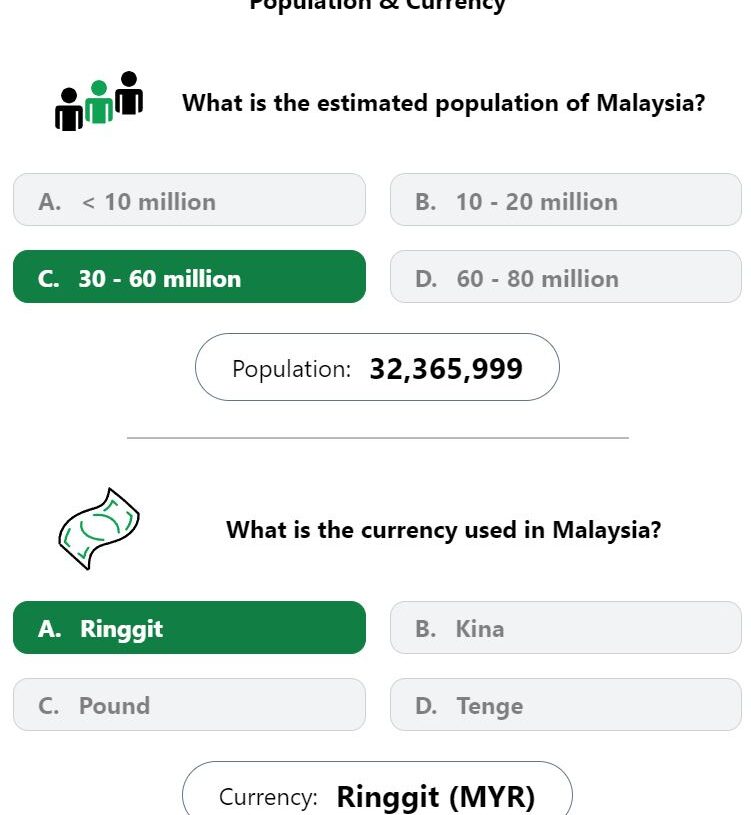Choose Kina as the currency answer
The height and width of the screenshot is (815, 751).
pyautogui.click(x=566, y=627)
